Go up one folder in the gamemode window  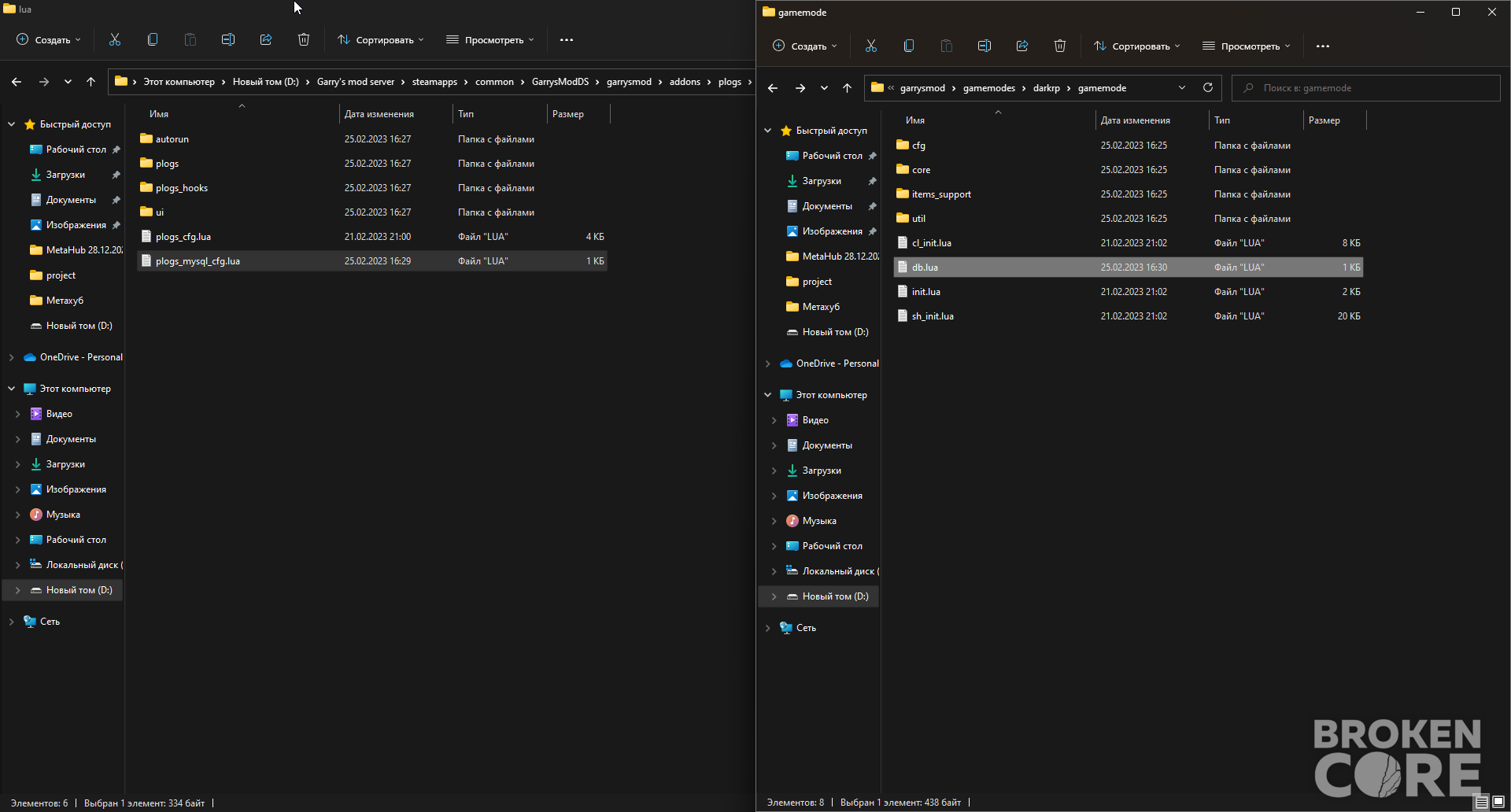[x=848, y=87]
